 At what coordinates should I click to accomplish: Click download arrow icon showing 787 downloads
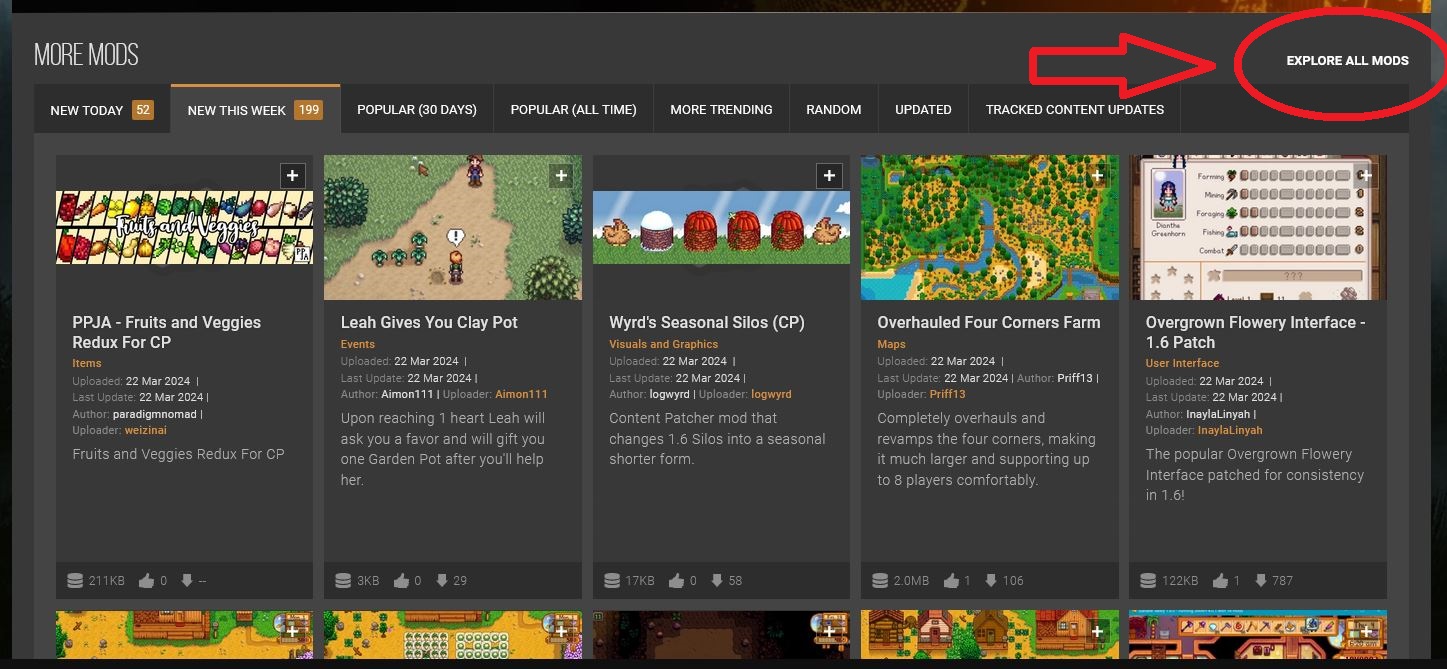1261,580
